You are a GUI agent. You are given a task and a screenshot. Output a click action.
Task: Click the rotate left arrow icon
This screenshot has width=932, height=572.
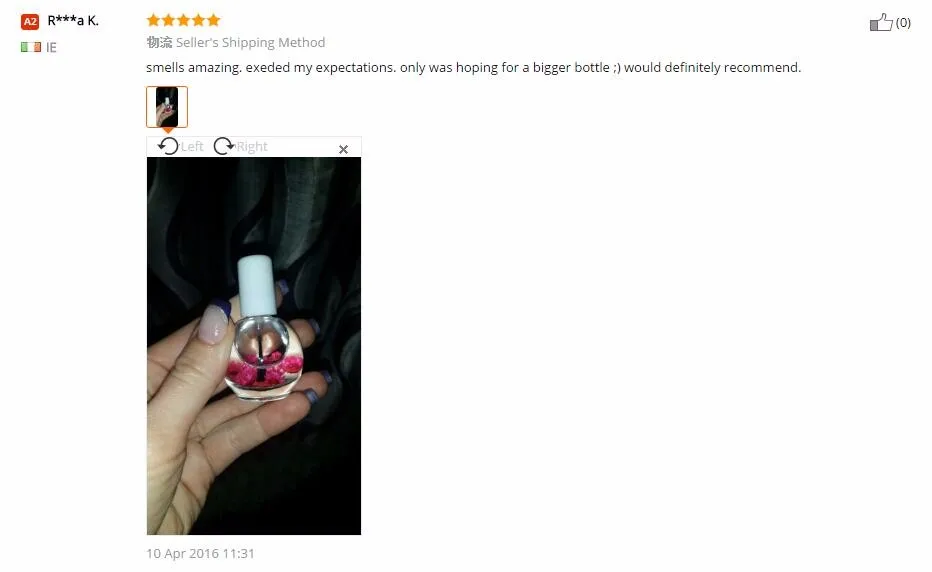[x=168, y=146]
